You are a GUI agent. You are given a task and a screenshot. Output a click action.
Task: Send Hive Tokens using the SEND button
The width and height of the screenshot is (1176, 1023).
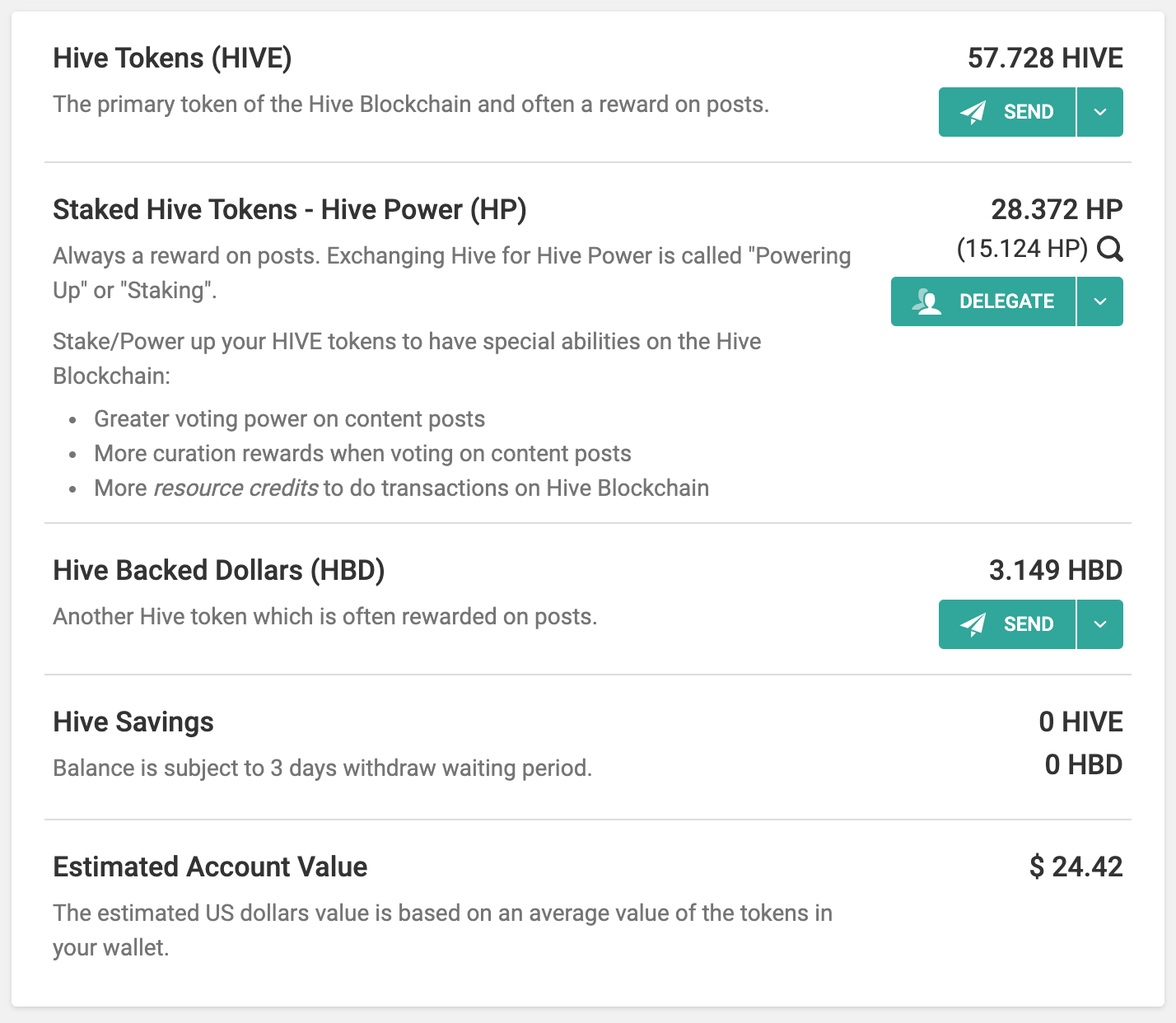coord(1007,112)
